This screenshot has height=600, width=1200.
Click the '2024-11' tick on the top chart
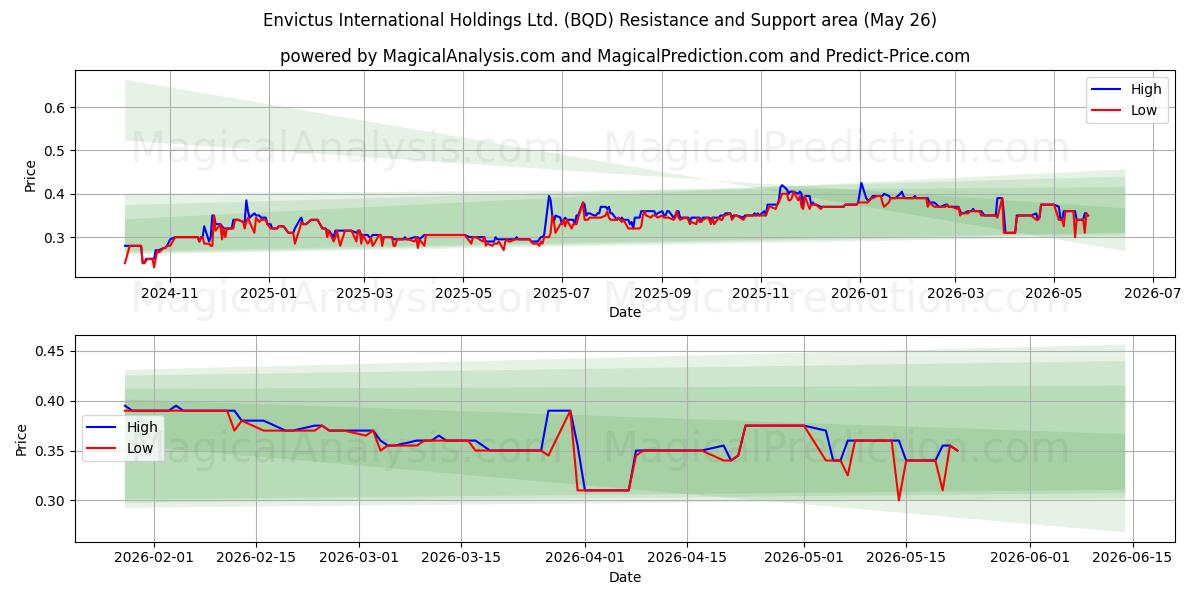(x=169, y=294)
